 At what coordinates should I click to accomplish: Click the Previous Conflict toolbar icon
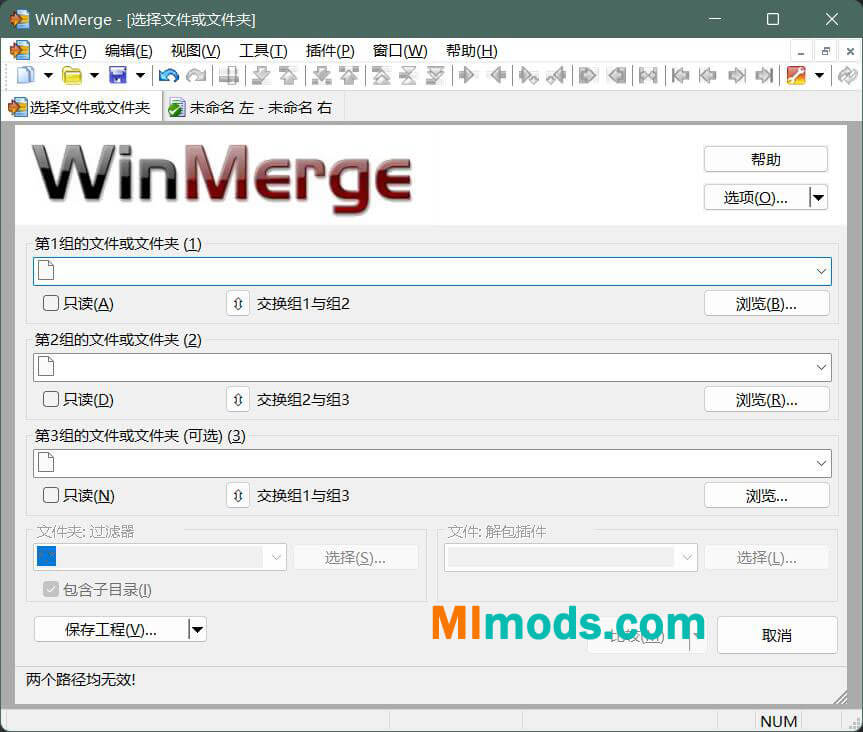(349, 75)
